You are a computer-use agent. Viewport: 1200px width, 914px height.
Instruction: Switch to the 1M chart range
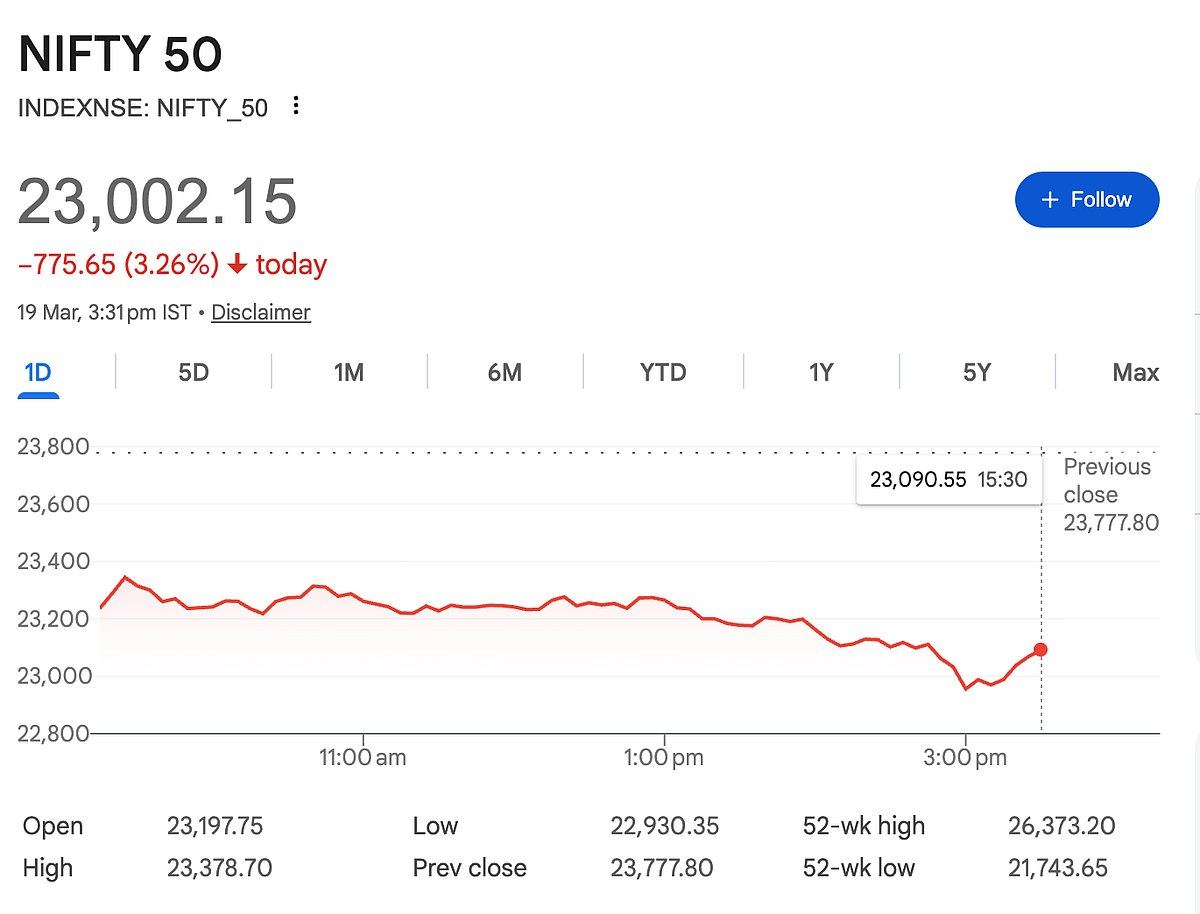[x=349, y=373]
